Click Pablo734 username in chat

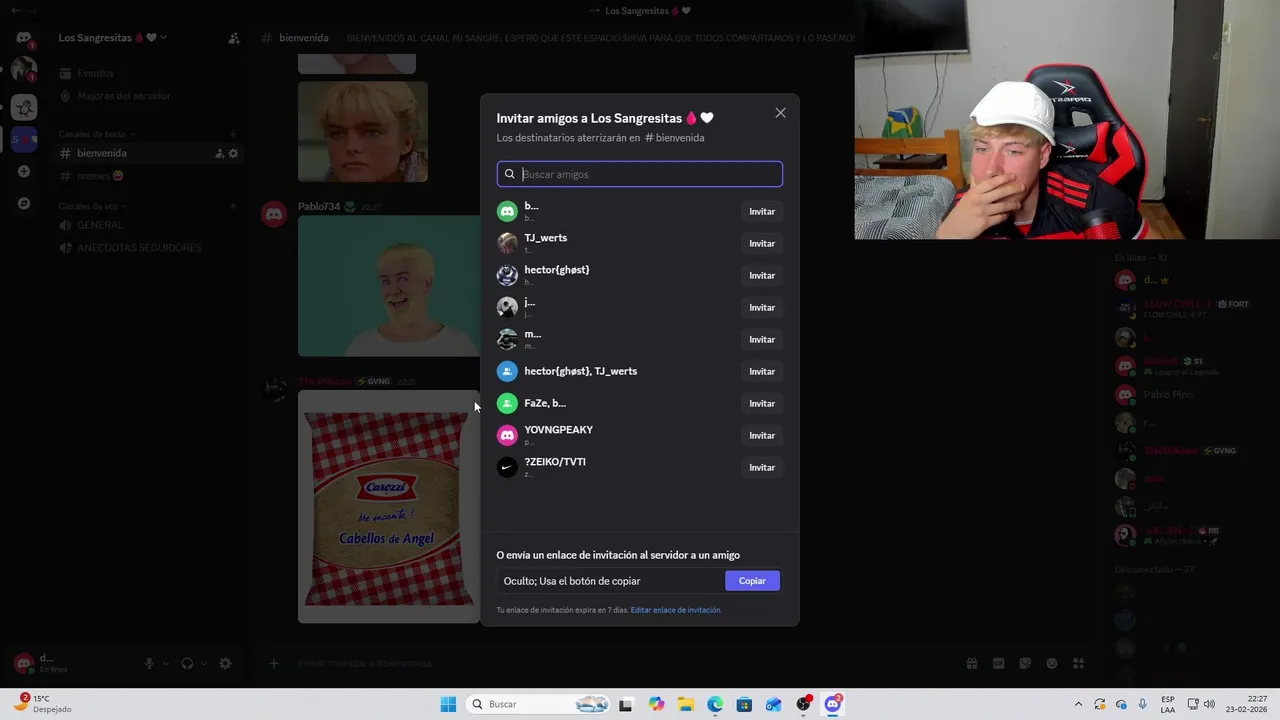pos(319,207)
